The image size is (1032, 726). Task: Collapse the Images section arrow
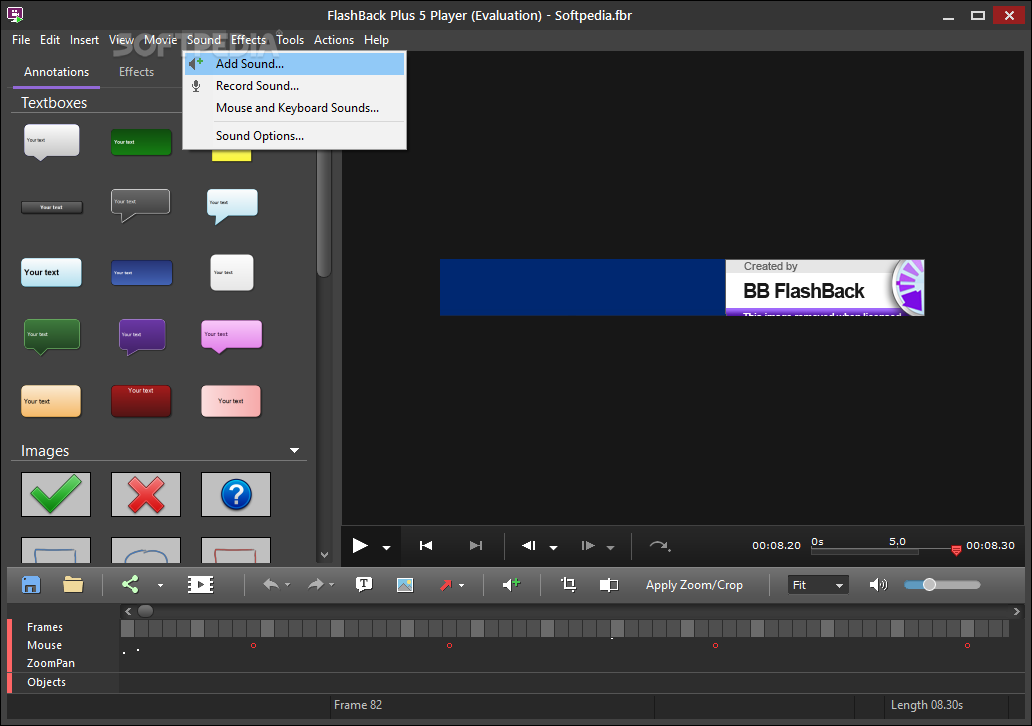(294, 450)
